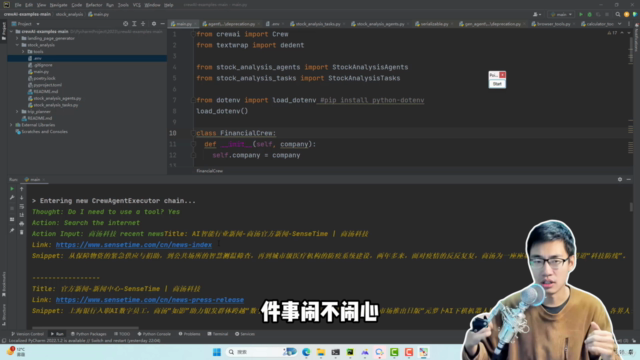Open PyCharm icon on taskbar
Screen dimensions: 640x360
(x=350, y=352)
